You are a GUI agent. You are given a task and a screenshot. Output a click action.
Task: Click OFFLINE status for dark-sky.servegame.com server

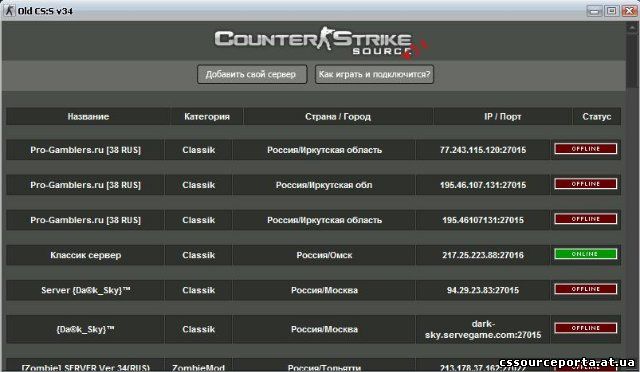(585, 328)
